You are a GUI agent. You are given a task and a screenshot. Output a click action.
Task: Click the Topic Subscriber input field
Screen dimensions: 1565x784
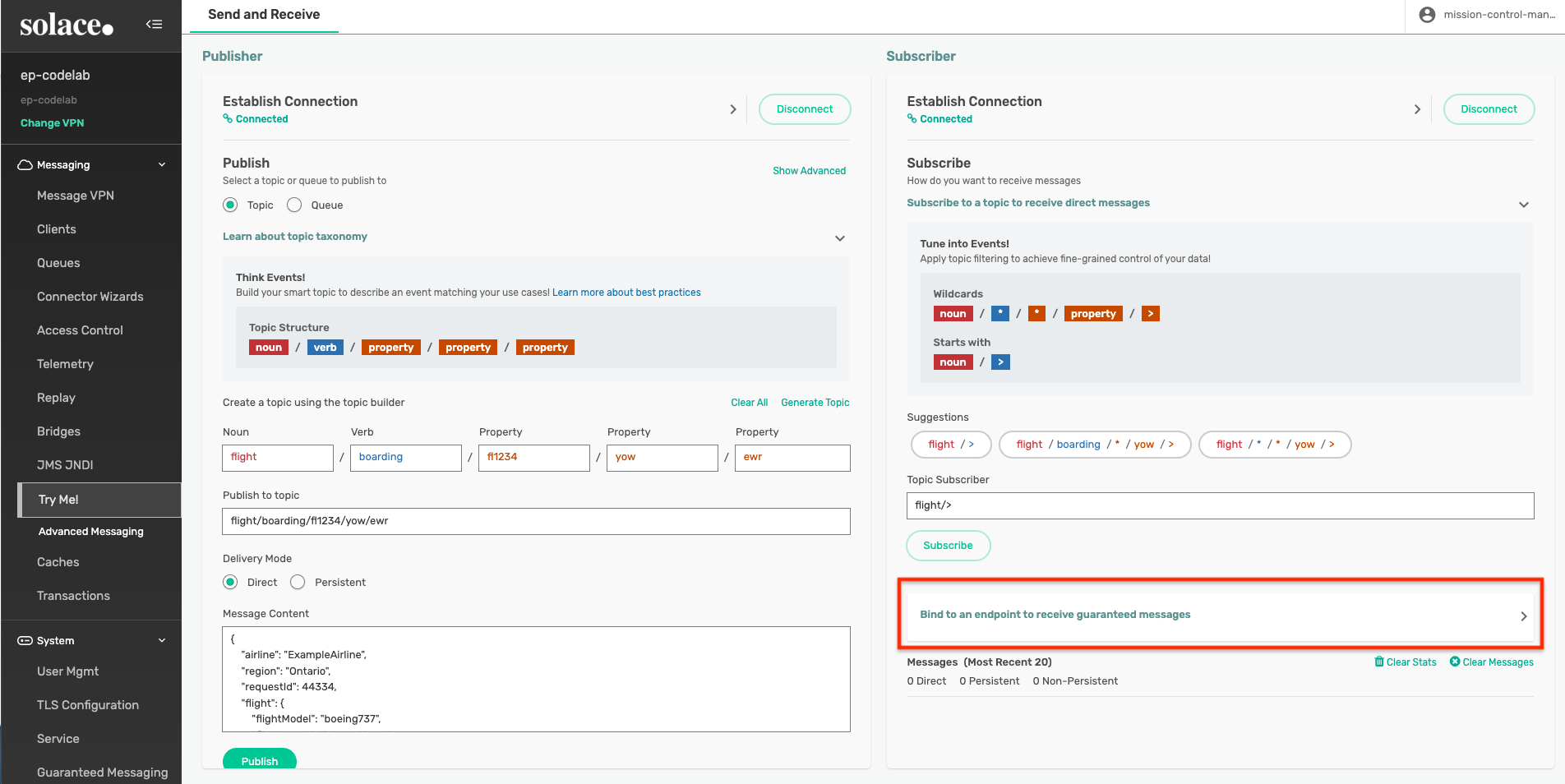point(1220,505)
